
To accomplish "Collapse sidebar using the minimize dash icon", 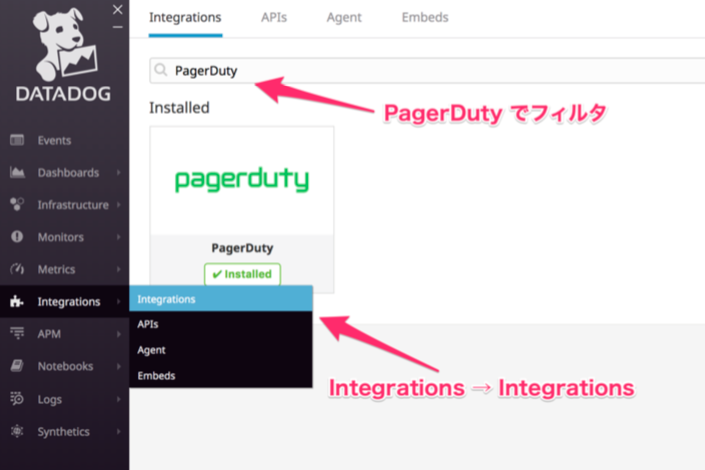I will 118,27.
